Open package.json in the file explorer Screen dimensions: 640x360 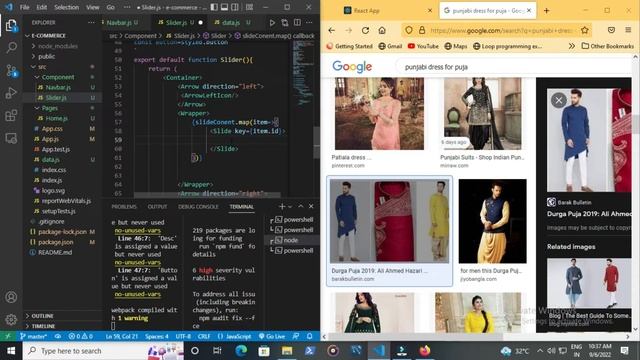pos(56,242)
